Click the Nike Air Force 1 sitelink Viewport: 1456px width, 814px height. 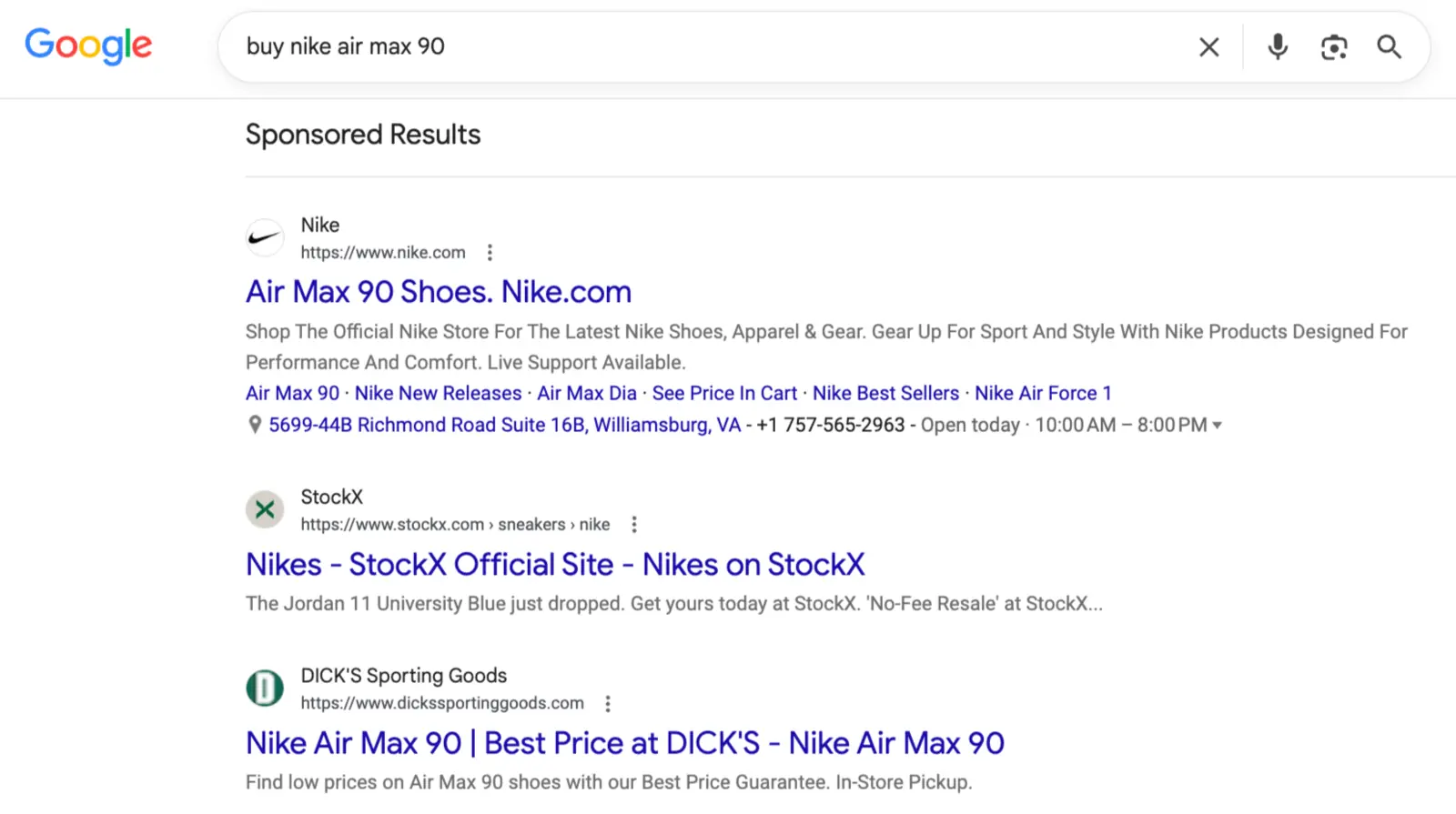coord(1043,394)
